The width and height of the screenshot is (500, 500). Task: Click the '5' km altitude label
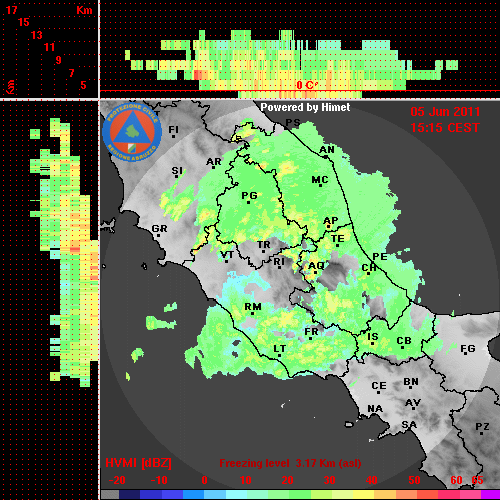[x=83, y=85]
